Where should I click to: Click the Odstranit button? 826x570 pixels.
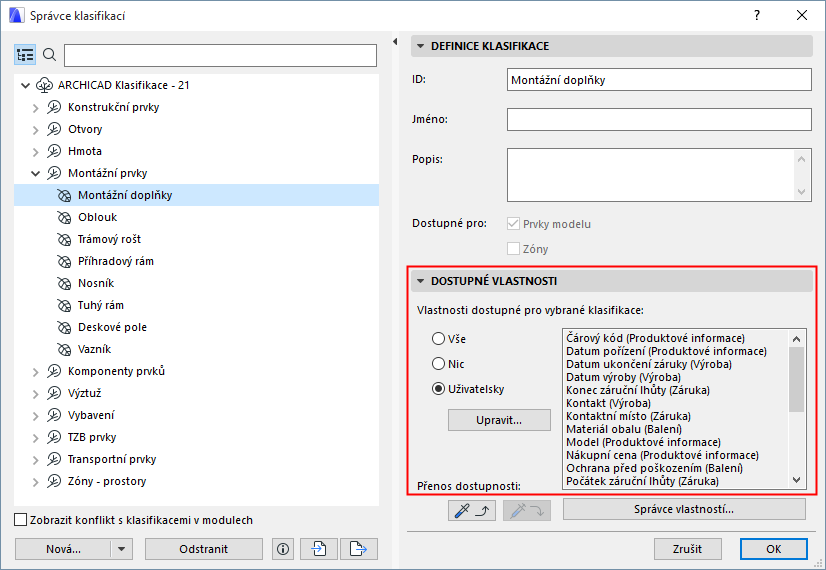203,549
